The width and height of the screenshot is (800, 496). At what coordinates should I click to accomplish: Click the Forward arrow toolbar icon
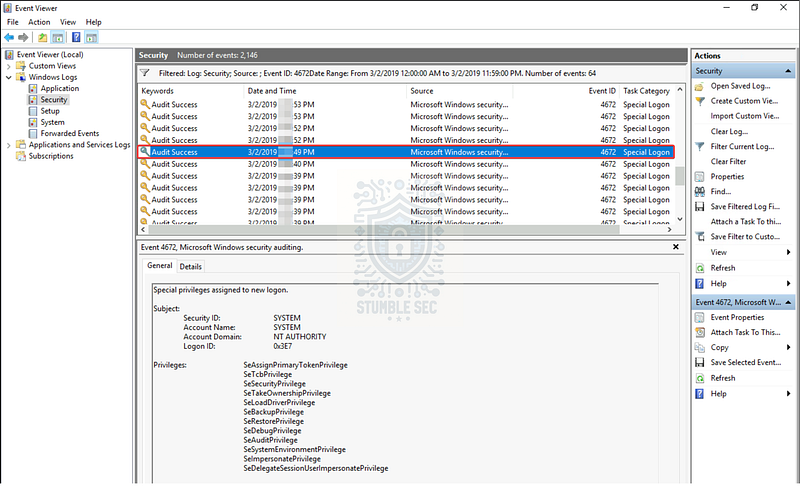(23, 37)
